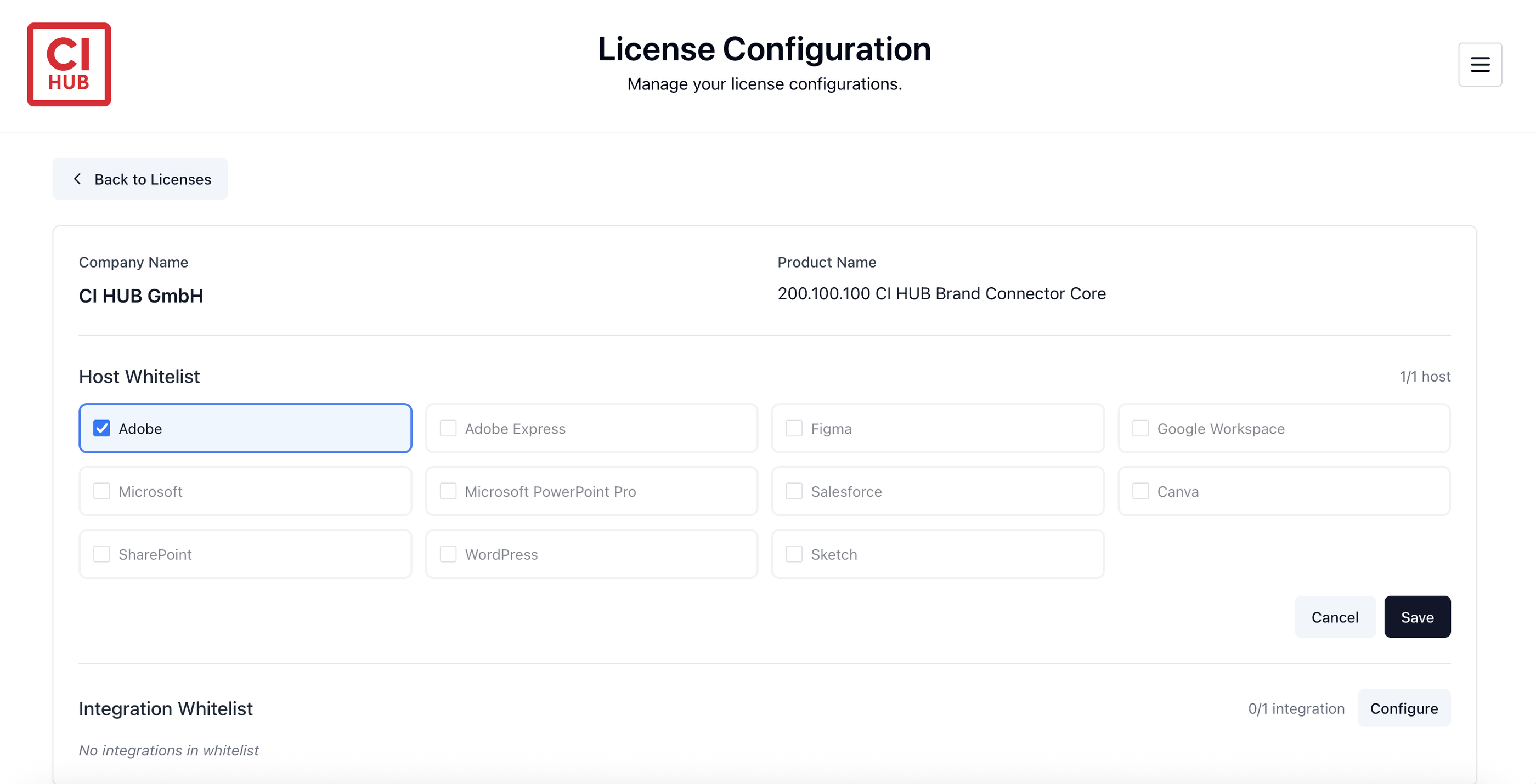Click the back arrow chevron icon
The image size is (1536, 784).
pos(77,179)
